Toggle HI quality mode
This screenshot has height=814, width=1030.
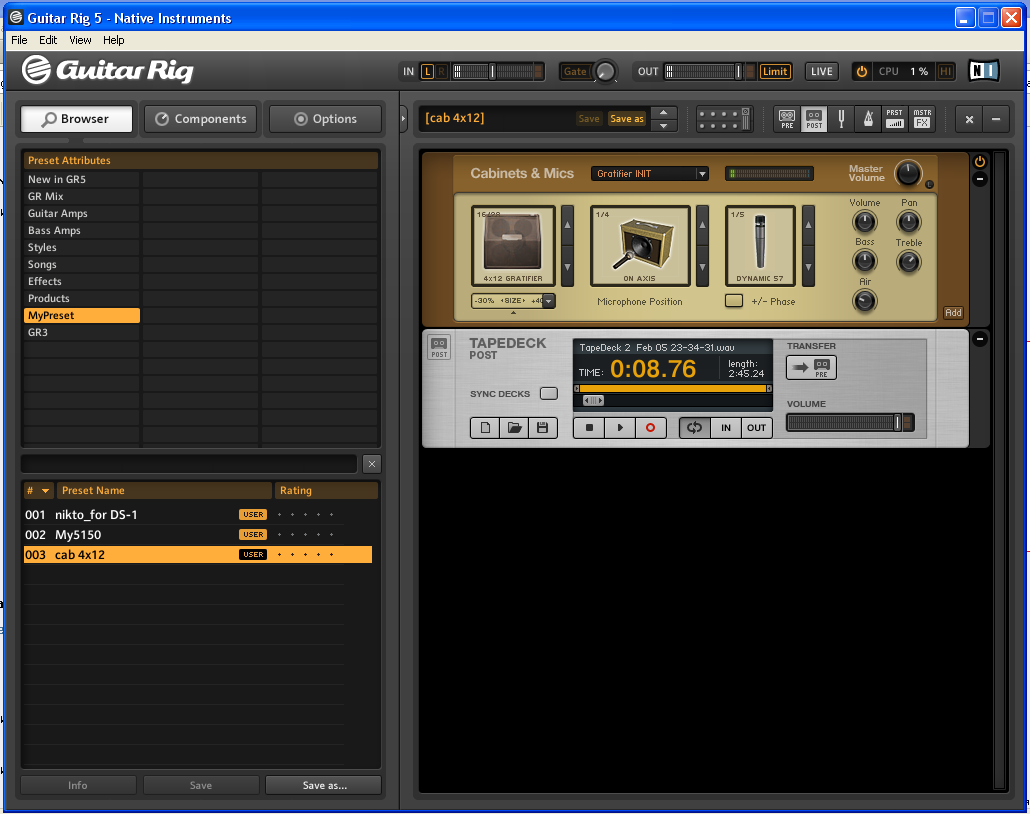pos(946,72)
